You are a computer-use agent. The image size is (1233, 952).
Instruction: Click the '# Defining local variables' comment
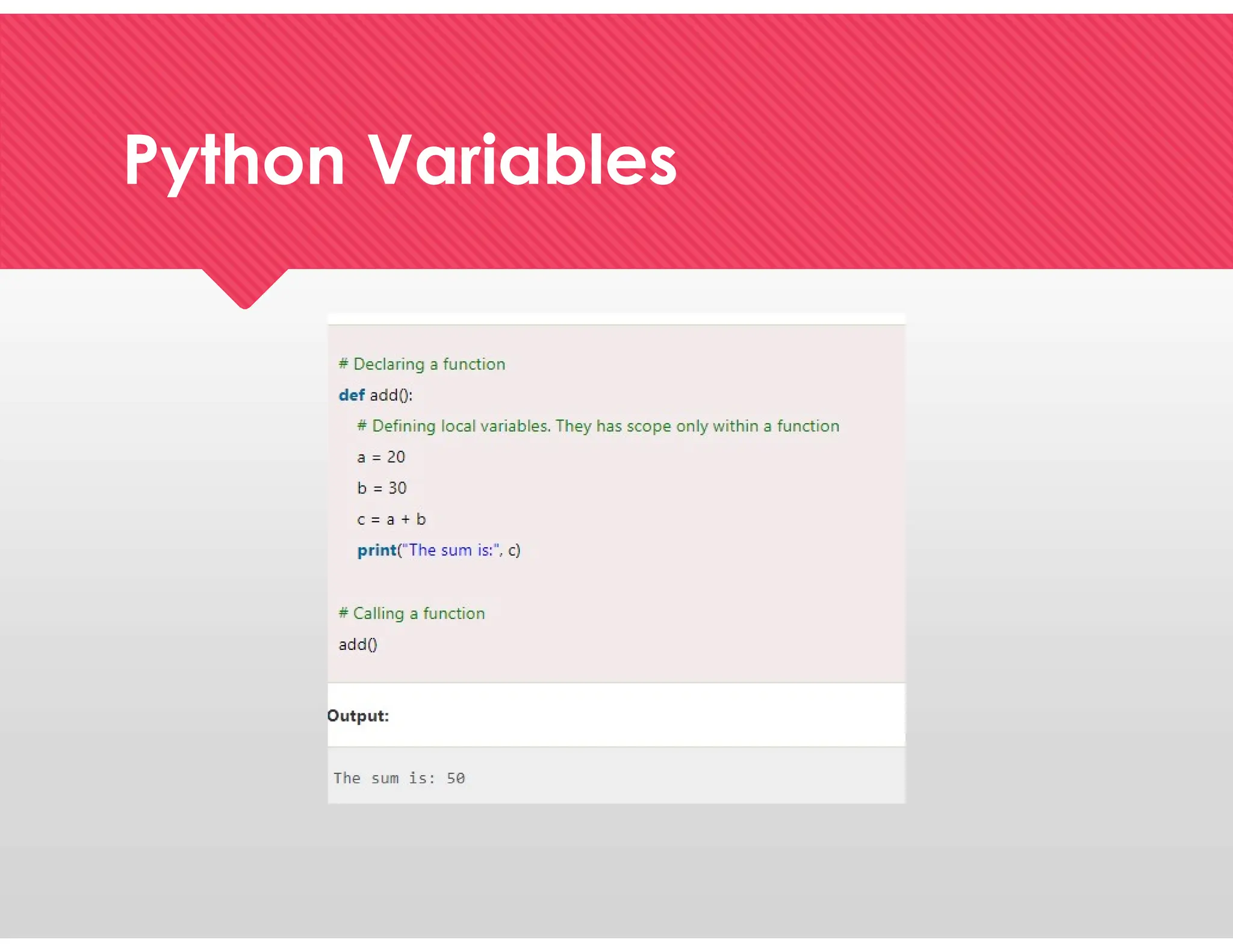(x=598, y=427)
